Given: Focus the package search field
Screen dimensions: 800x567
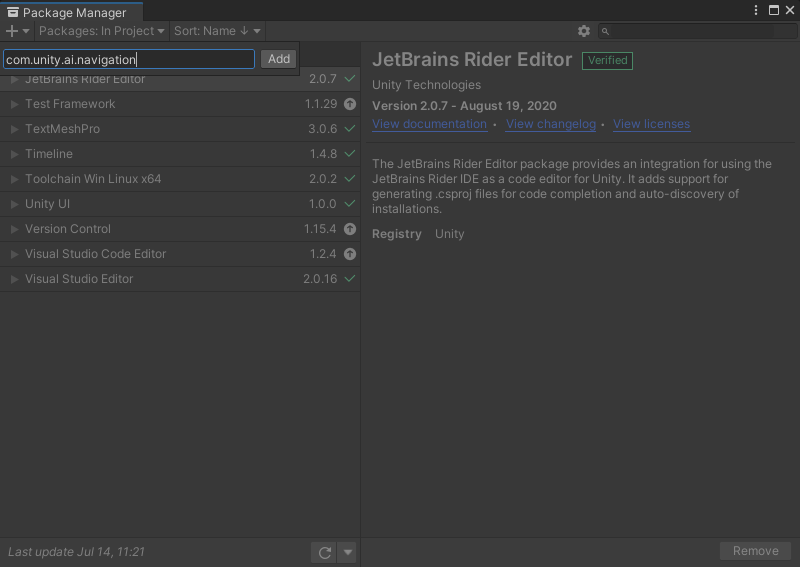Looking at the screenshot, I should coord(697,32).
